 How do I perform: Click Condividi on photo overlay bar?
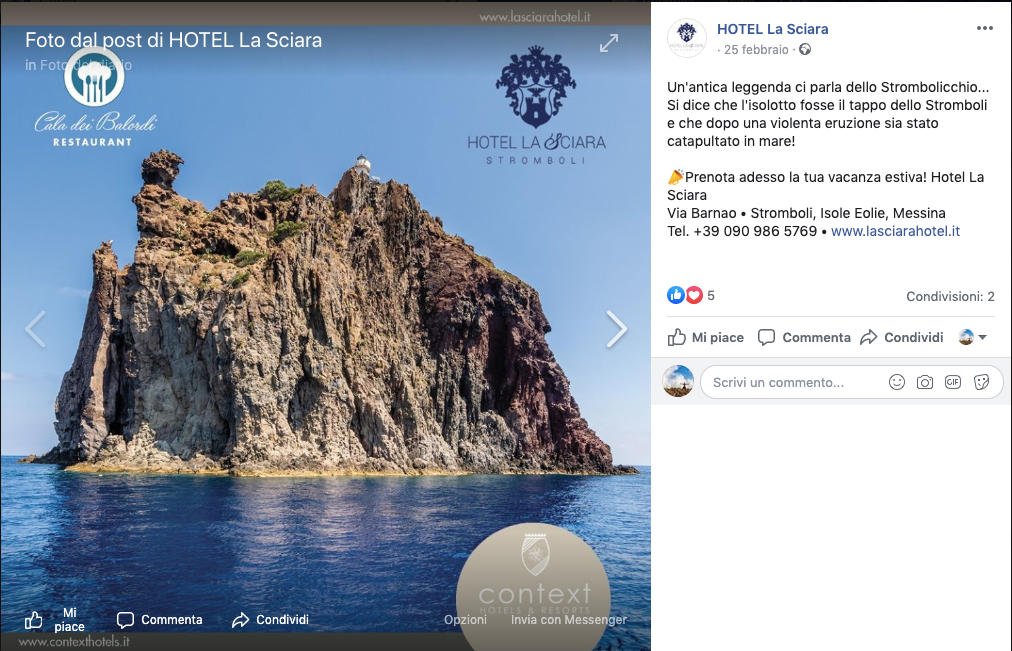270,619
